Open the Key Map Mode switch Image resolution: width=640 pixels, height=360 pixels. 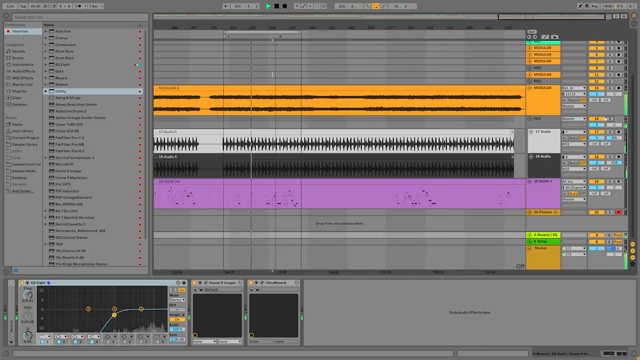595,6
